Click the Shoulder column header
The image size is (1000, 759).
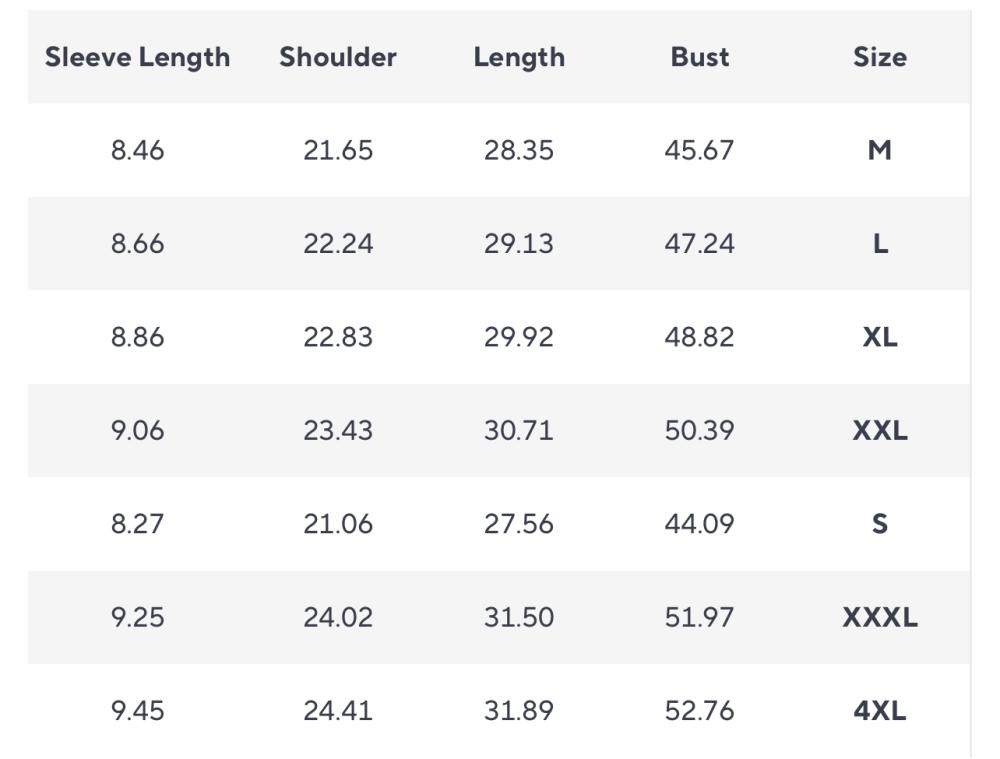(x=338, y=57)
